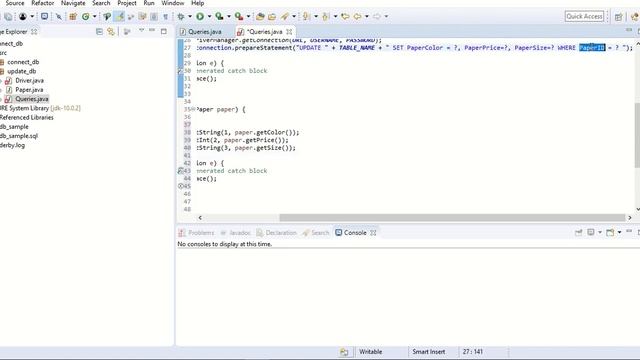Toggle Mark Occurrences highlighter button
Image resolution: width=640 pixels, height=360 pixels.
(120, 16)
